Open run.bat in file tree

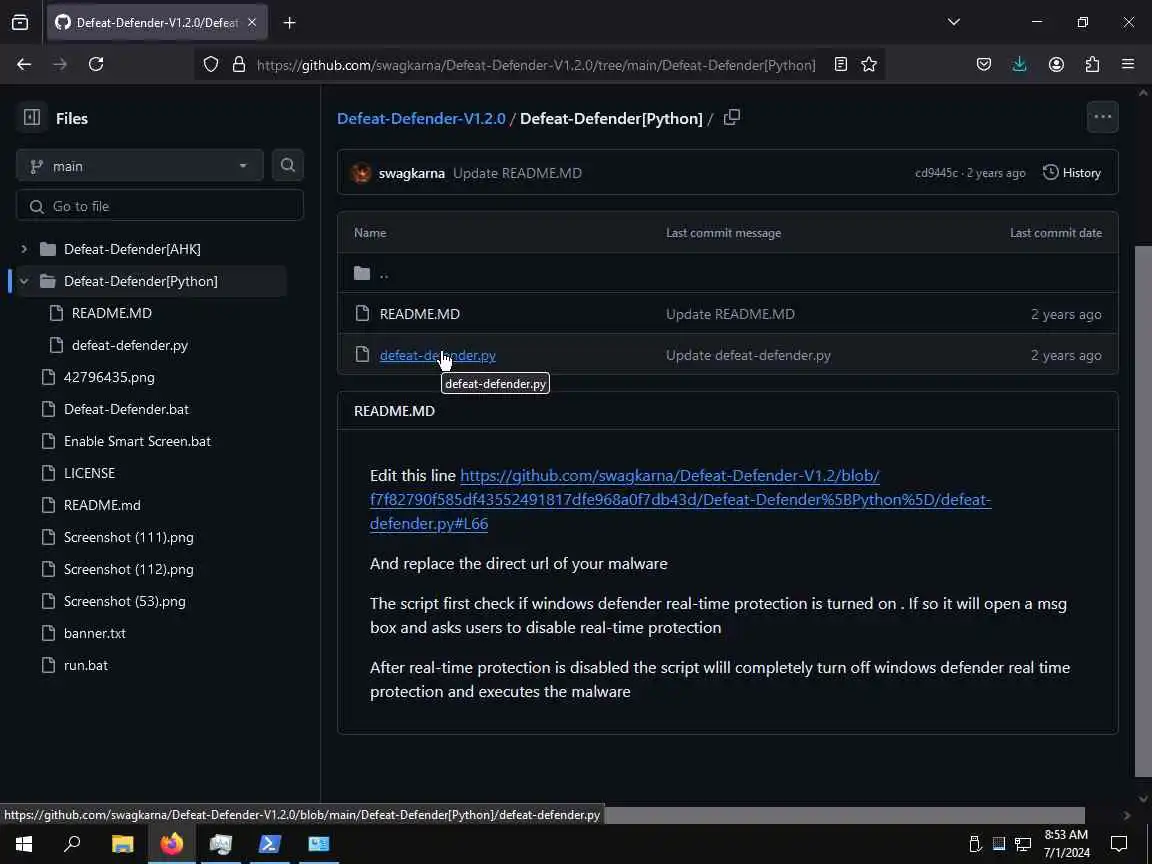(86, 665)
